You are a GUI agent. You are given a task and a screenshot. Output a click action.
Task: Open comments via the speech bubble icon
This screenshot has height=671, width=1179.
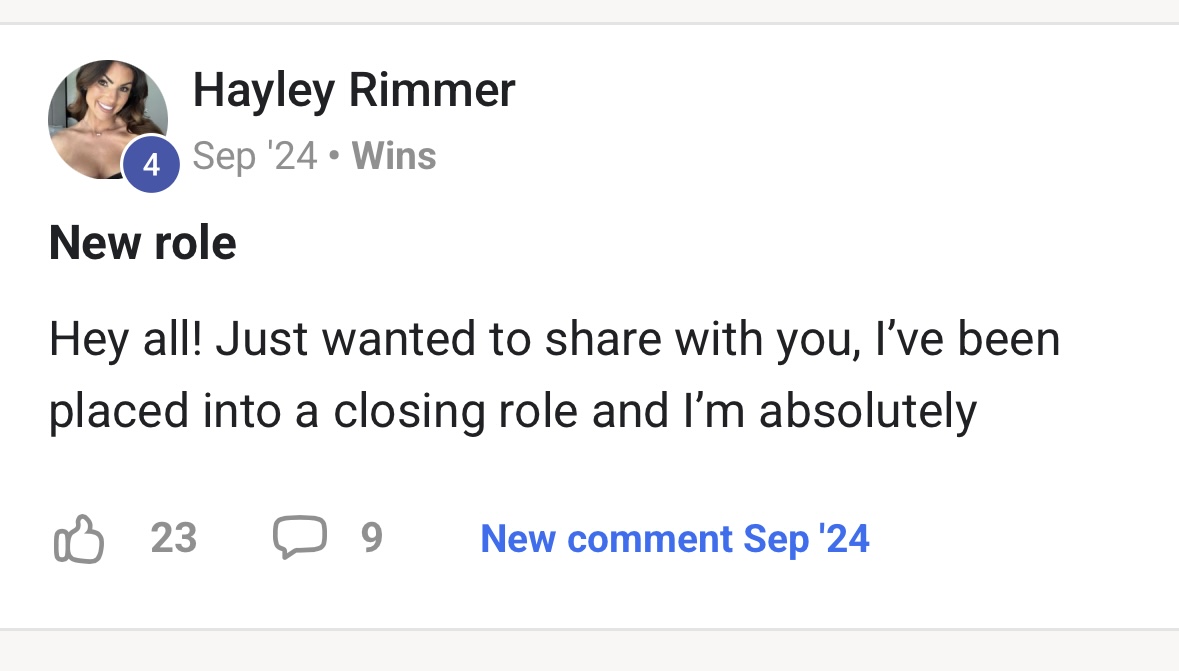[x=299, y=537]
